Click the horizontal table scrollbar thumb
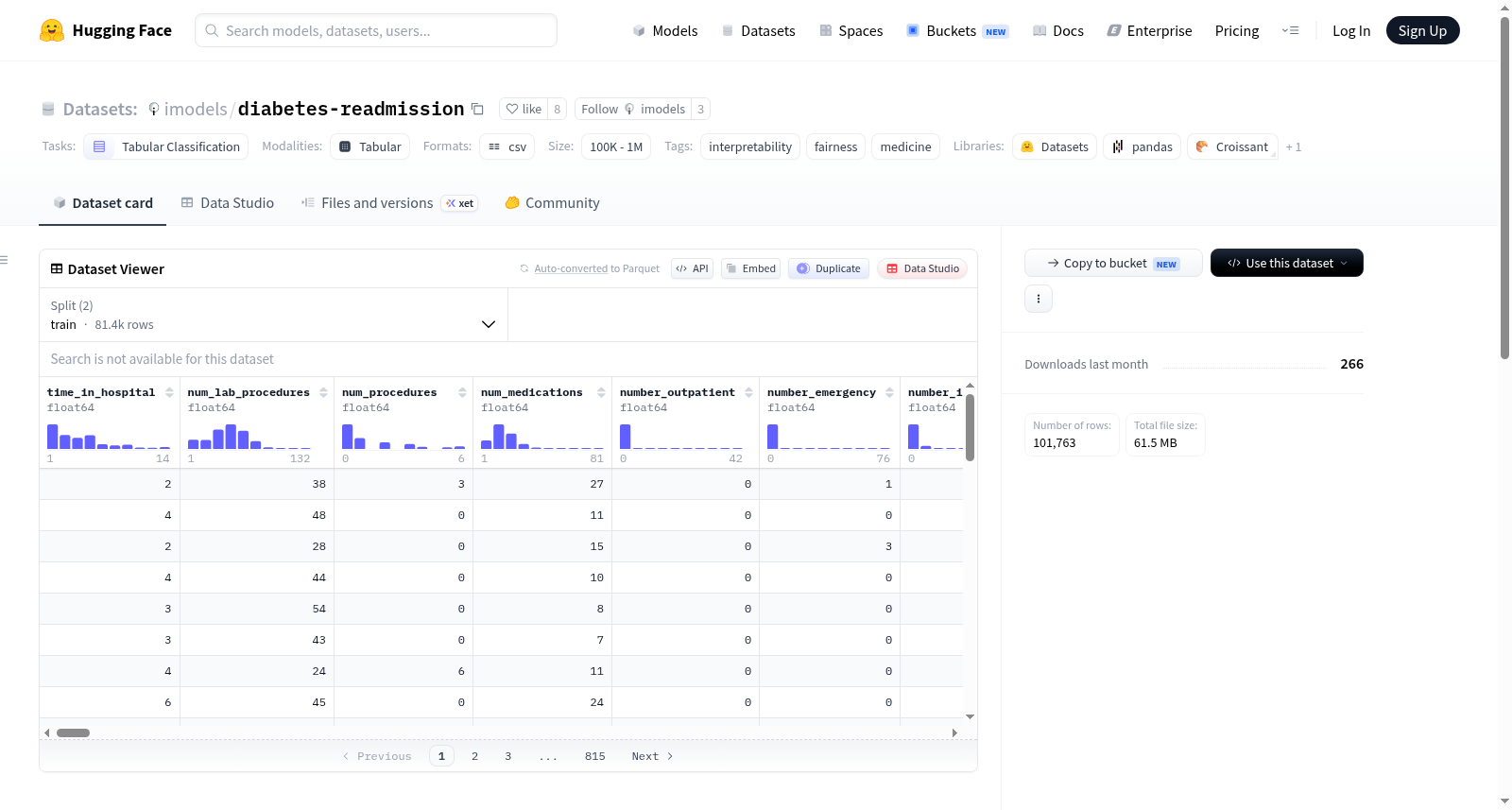The image size is (1512, 810). point(73,732)
